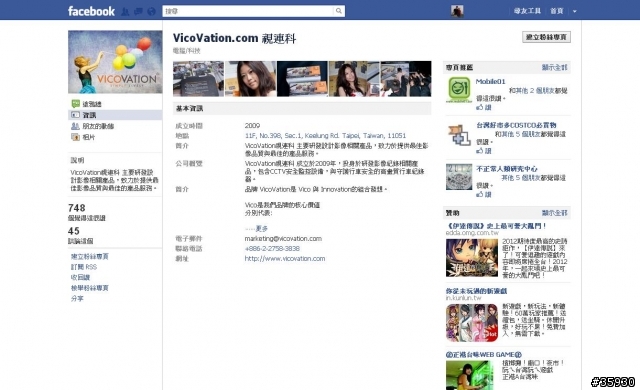Open 台灣好市多COSTCO必買物 page link

516,125
